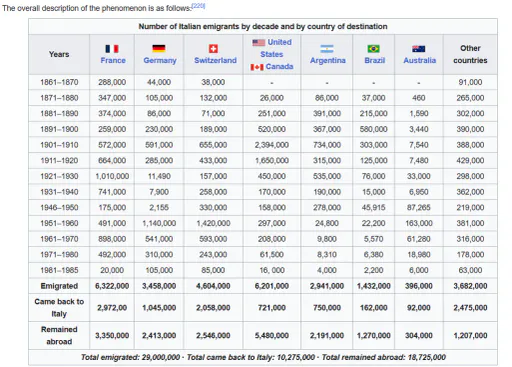Screen dimensions: 512x367
Task: Select the 1891–1900 row label
Action: click(59, 129)
